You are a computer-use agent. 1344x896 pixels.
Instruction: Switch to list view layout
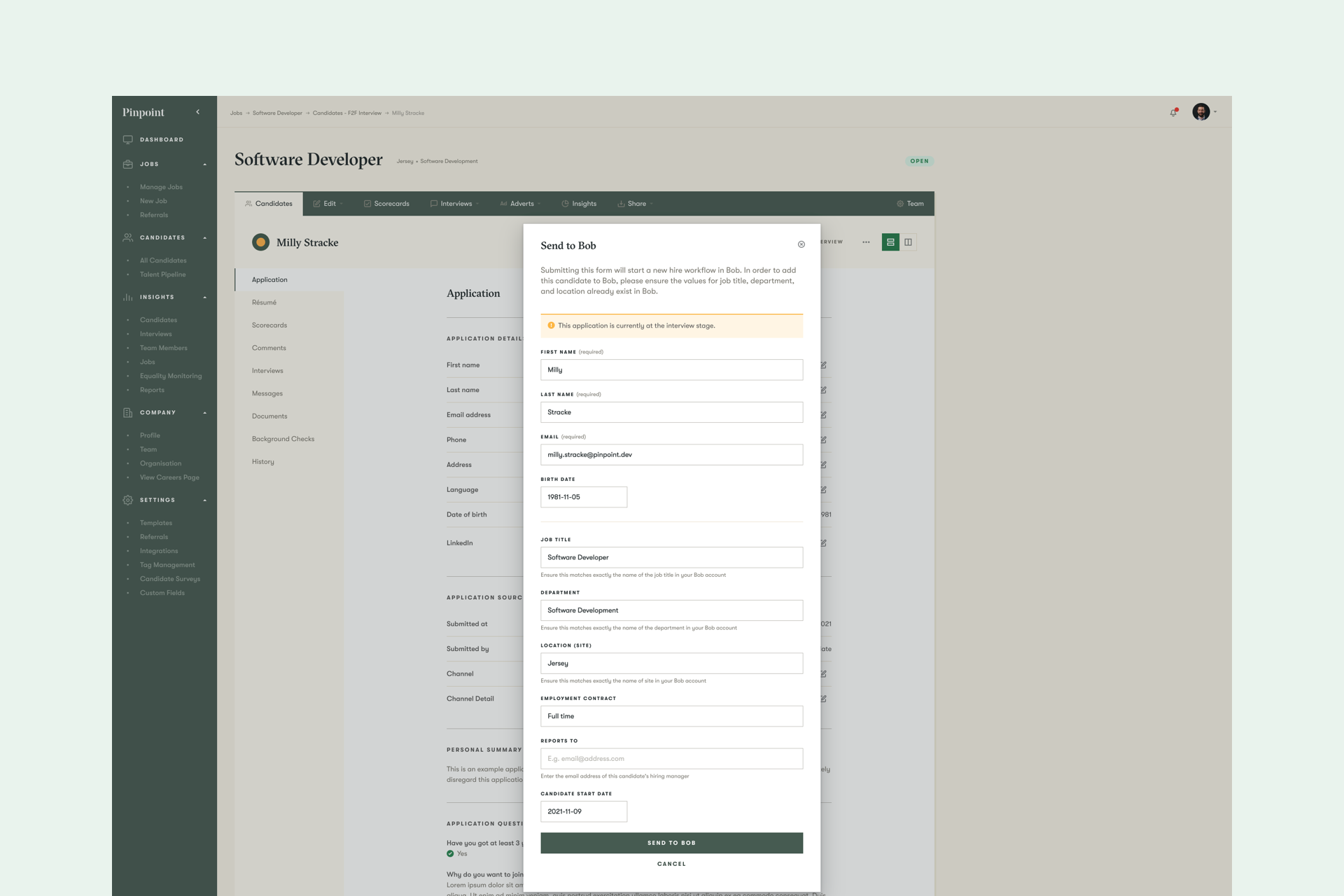click(890, 242)
